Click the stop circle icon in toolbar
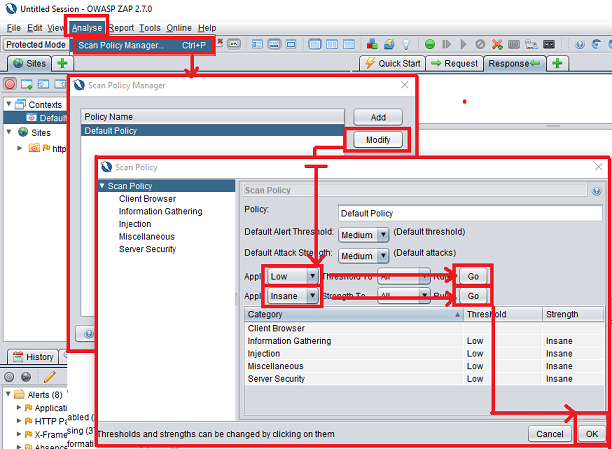Viewport: 612px width, 449px height. tap(481, 45)
